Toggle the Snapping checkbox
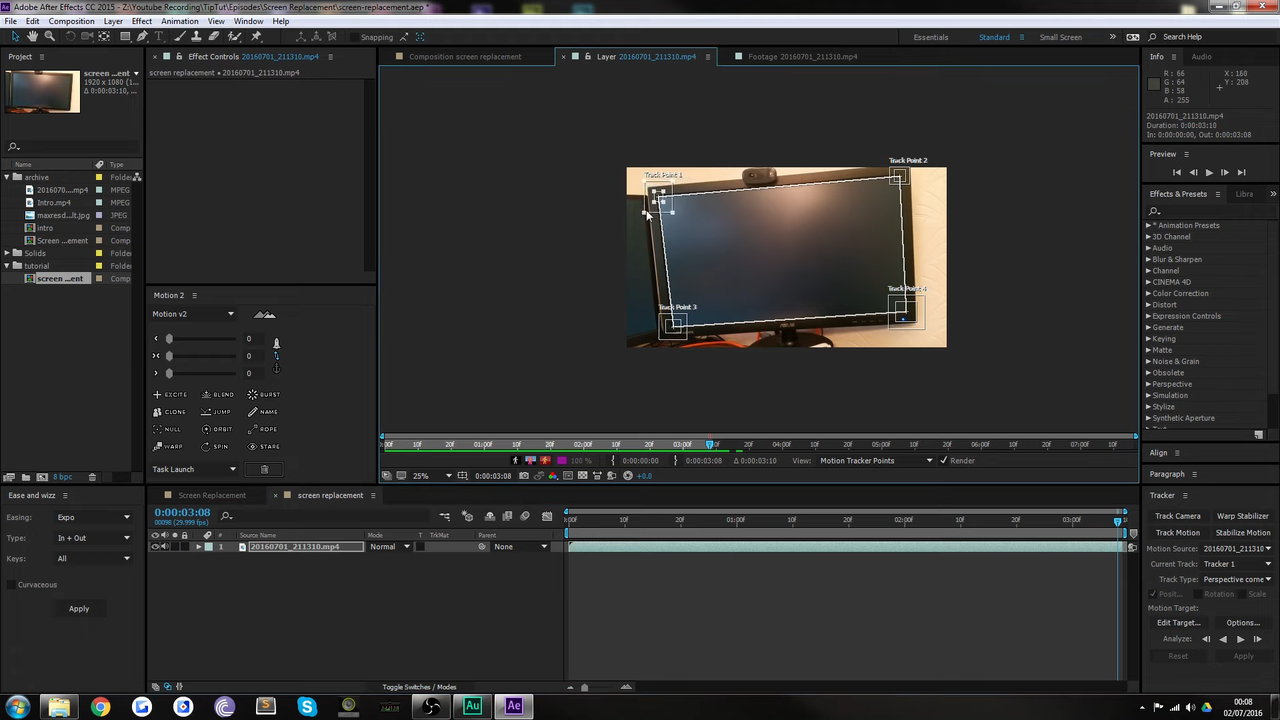 click(x=356, y=37)
